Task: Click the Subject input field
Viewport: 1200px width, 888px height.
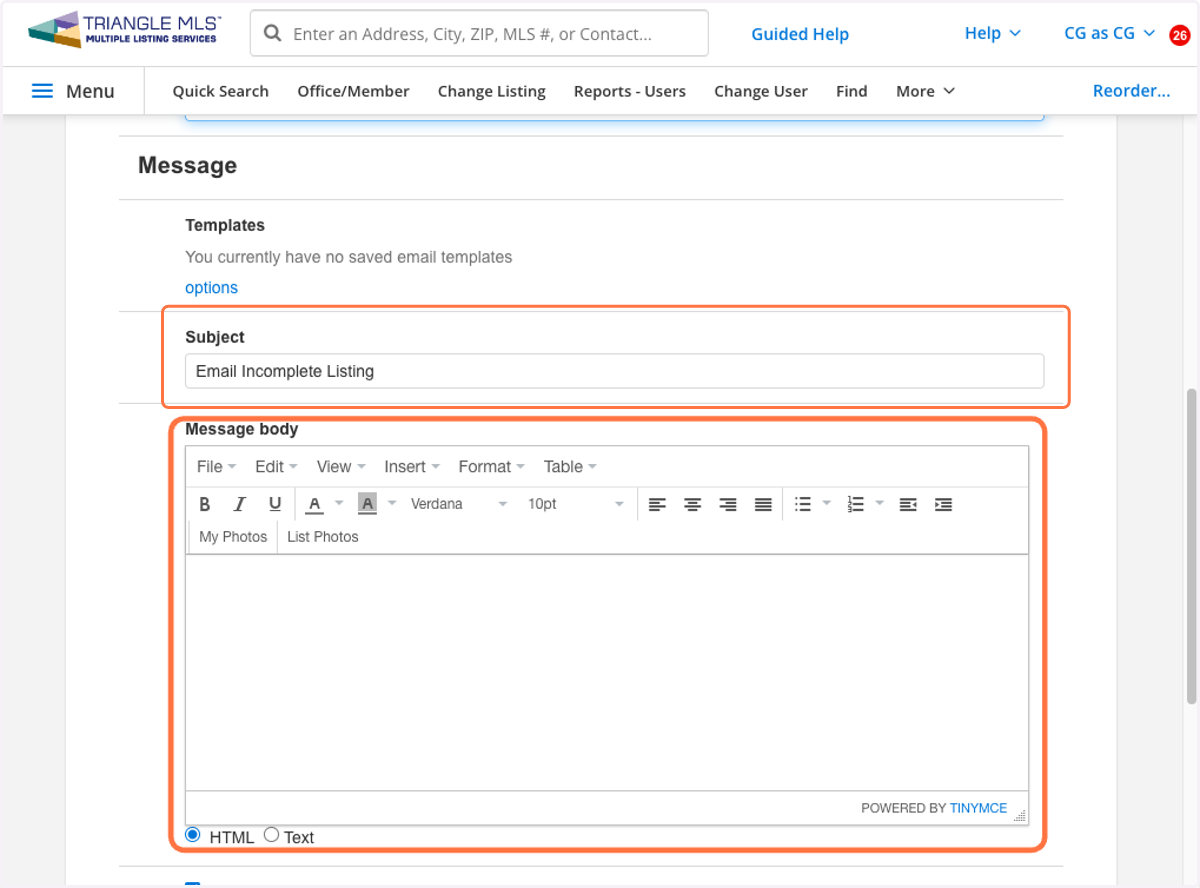Action: [614, 371]
